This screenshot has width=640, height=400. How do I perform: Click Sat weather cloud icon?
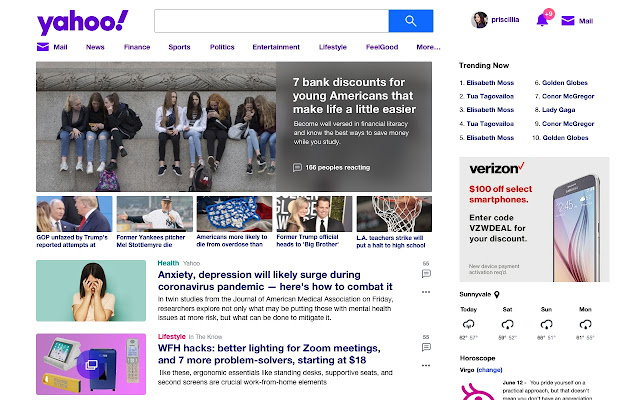click(x=507, y=324)
